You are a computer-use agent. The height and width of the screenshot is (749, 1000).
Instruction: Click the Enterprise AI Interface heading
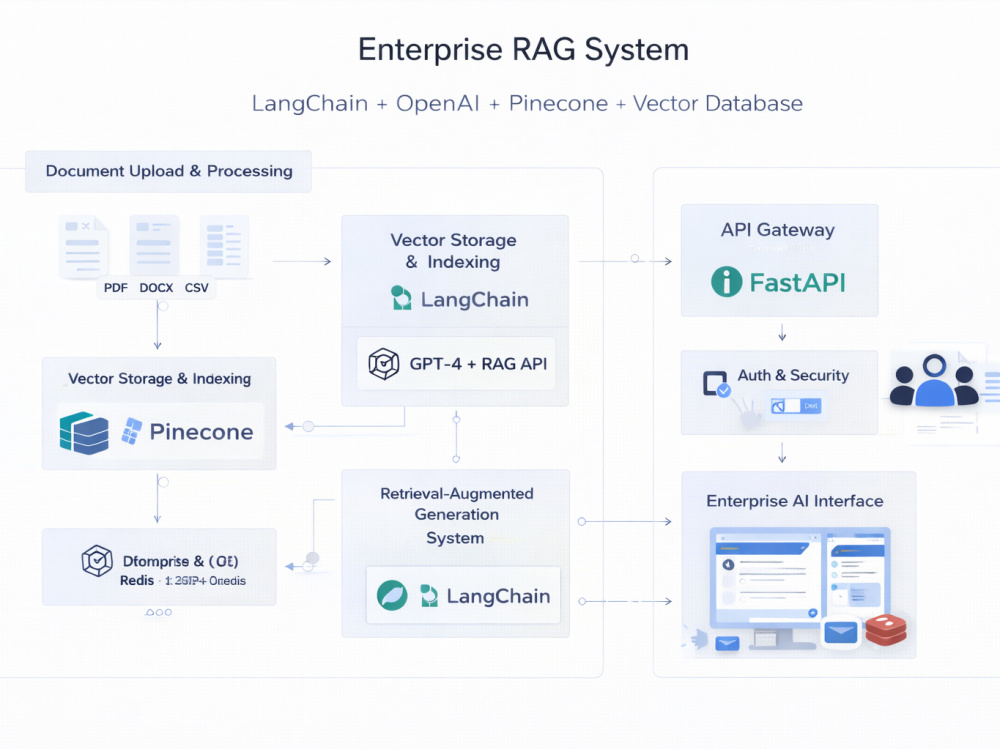[795, 501]
